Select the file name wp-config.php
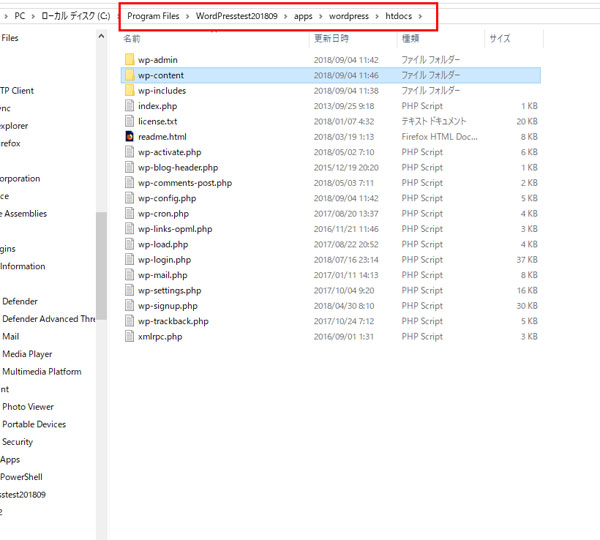Screen dimensions: 600x540 pos(167,198)
